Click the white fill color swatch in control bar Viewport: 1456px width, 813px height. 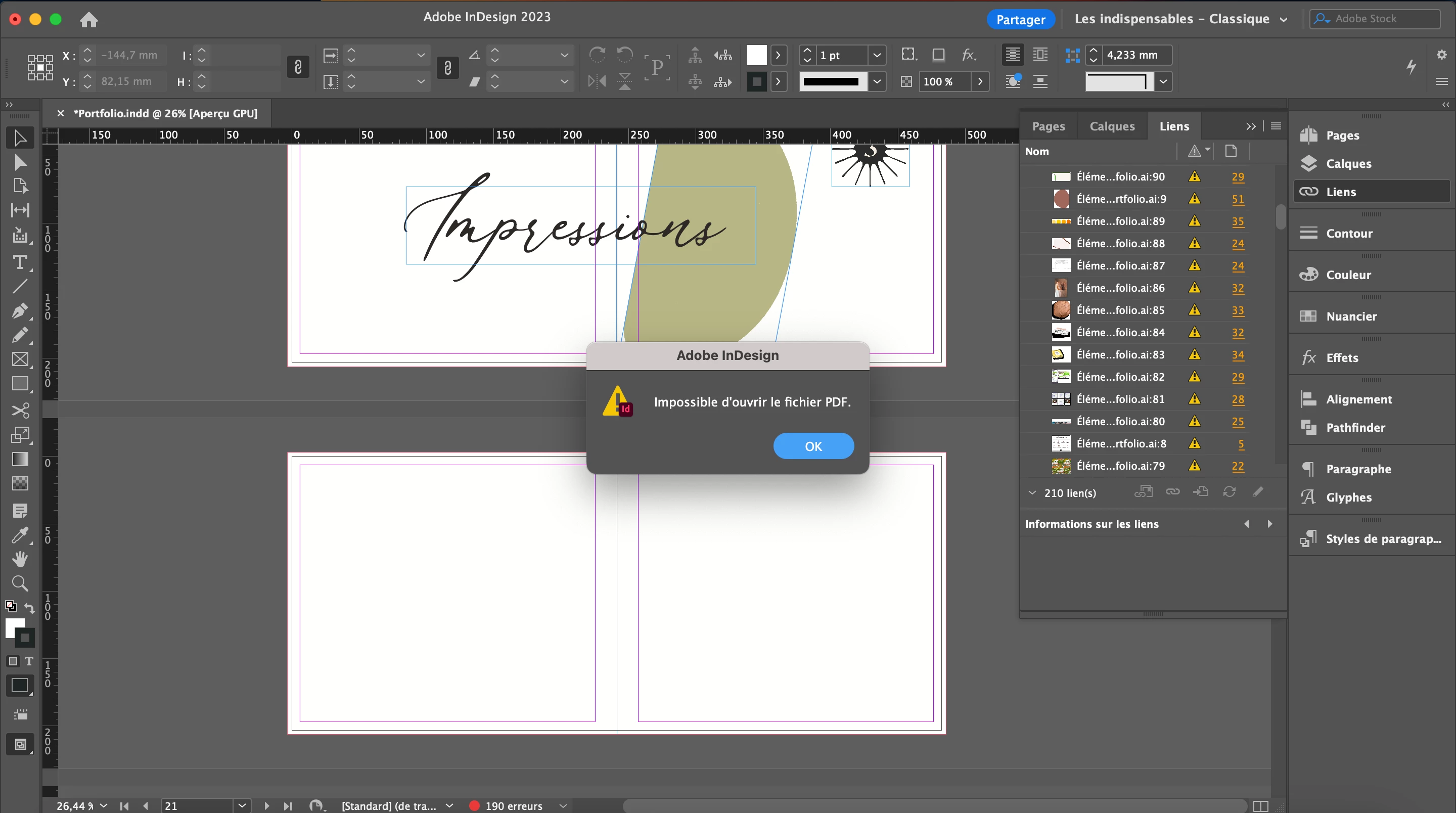click(x=756, y=56)
